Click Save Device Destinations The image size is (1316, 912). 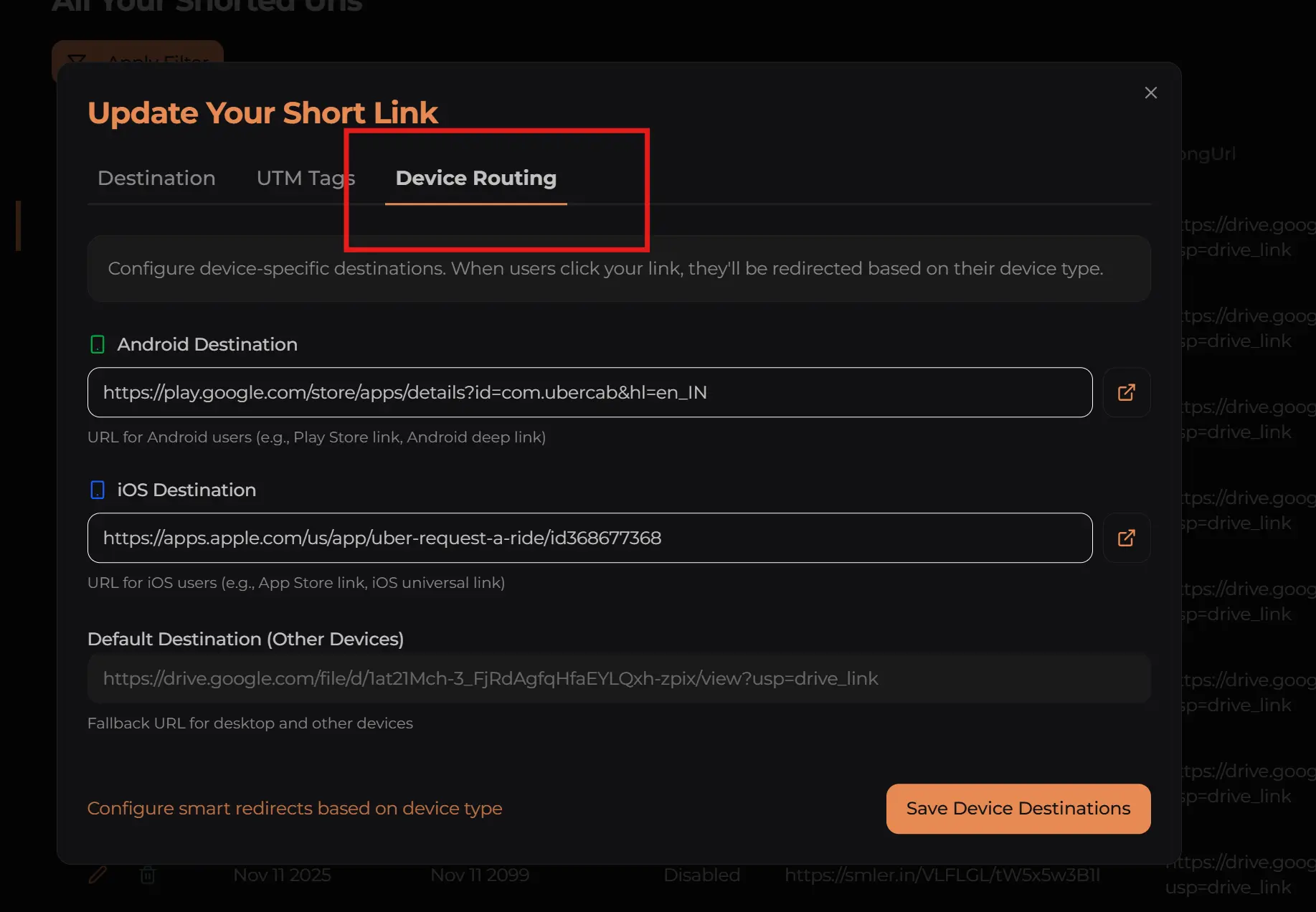pos(1018,808)
